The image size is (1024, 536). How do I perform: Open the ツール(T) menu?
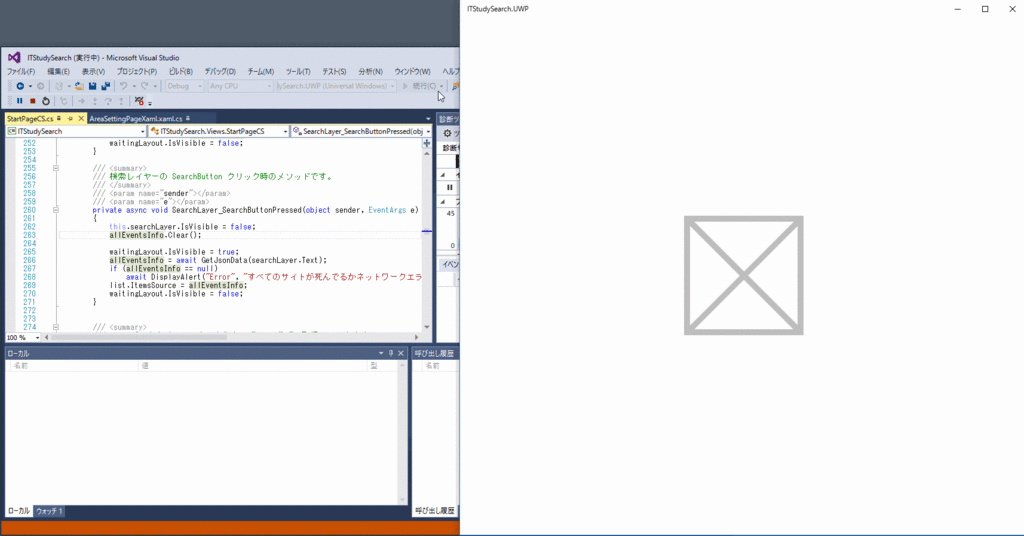pyautogui.click(x=298, y=71)
